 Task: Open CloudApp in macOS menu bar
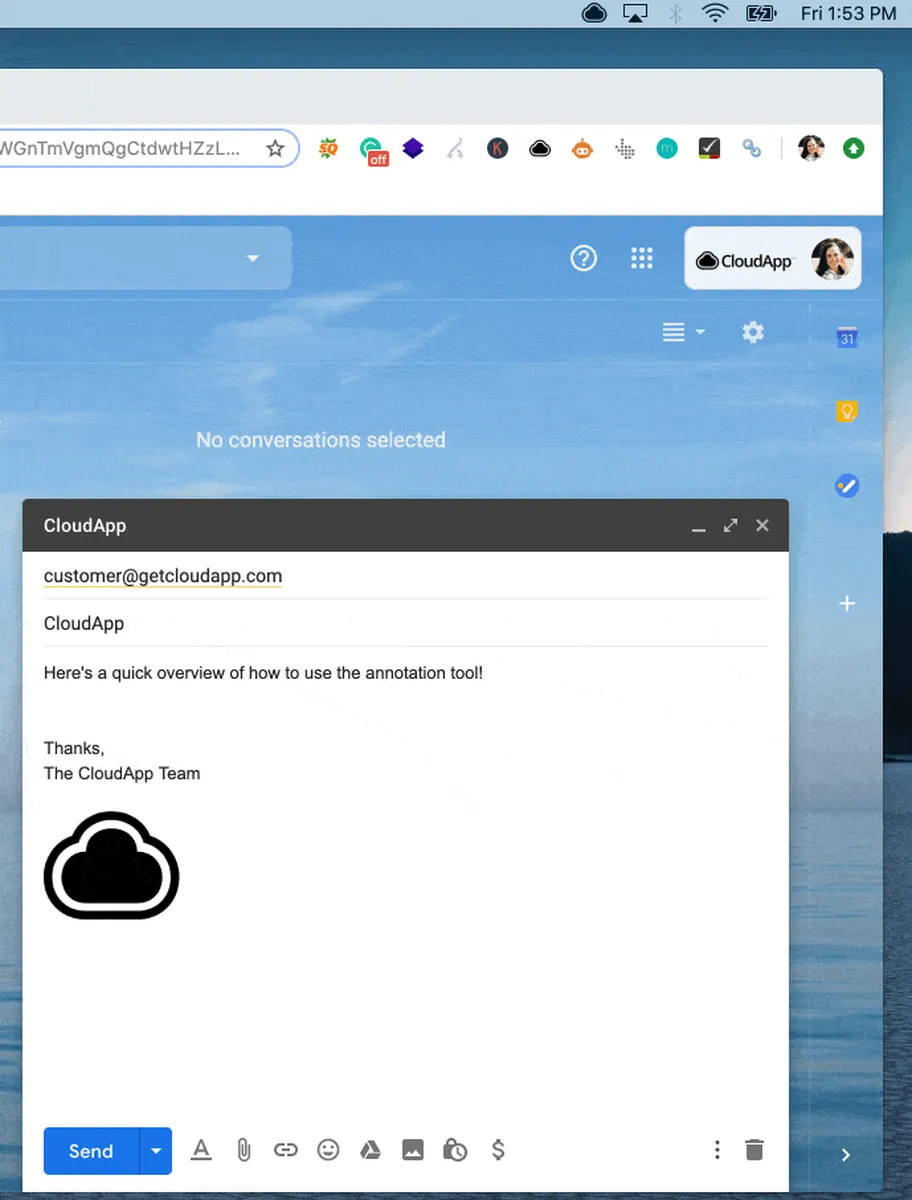(594, 13)
